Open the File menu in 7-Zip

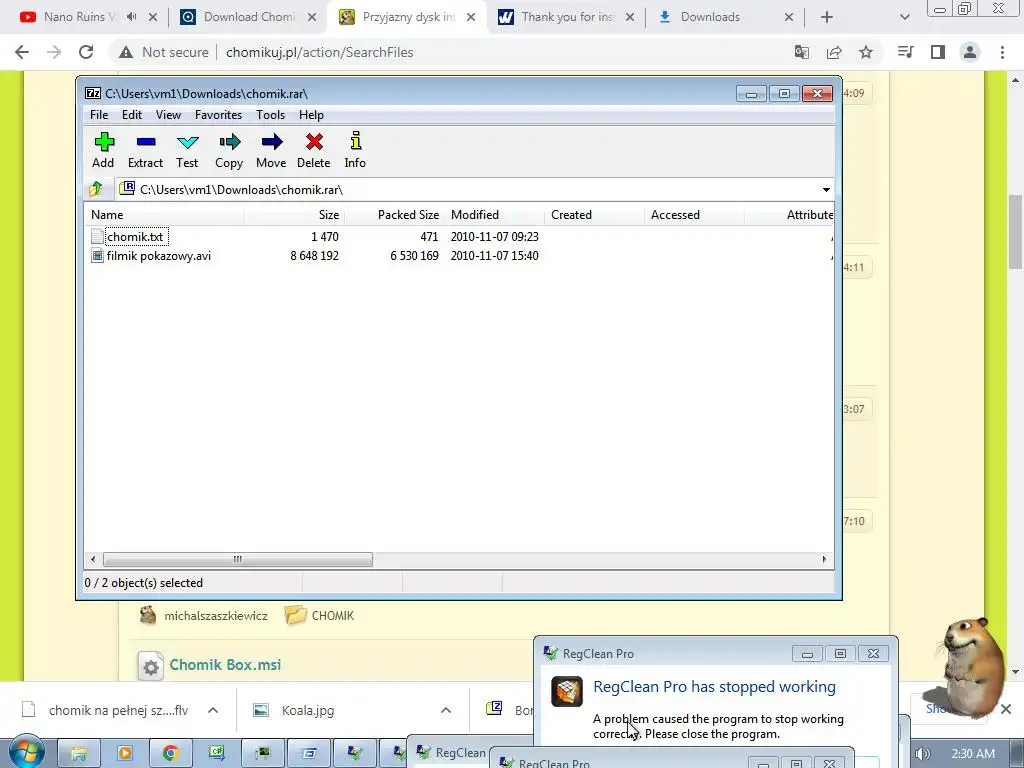[x=99, y=115]
